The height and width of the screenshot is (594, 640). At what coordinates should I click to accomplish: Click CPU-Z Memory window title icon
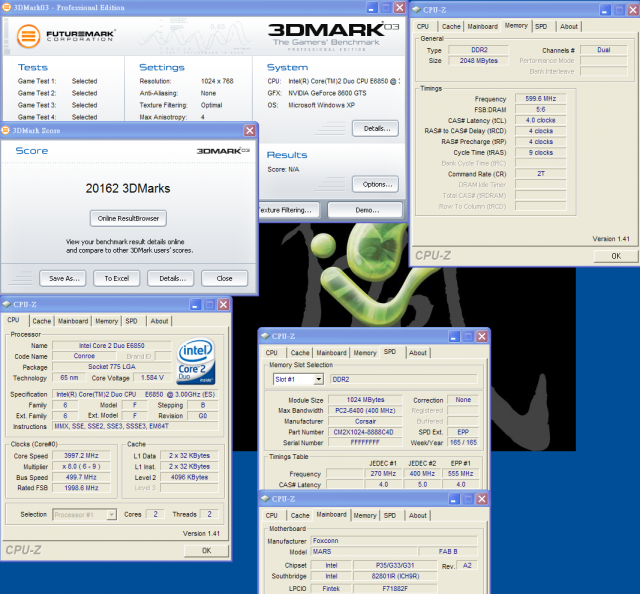pos(416,9)
